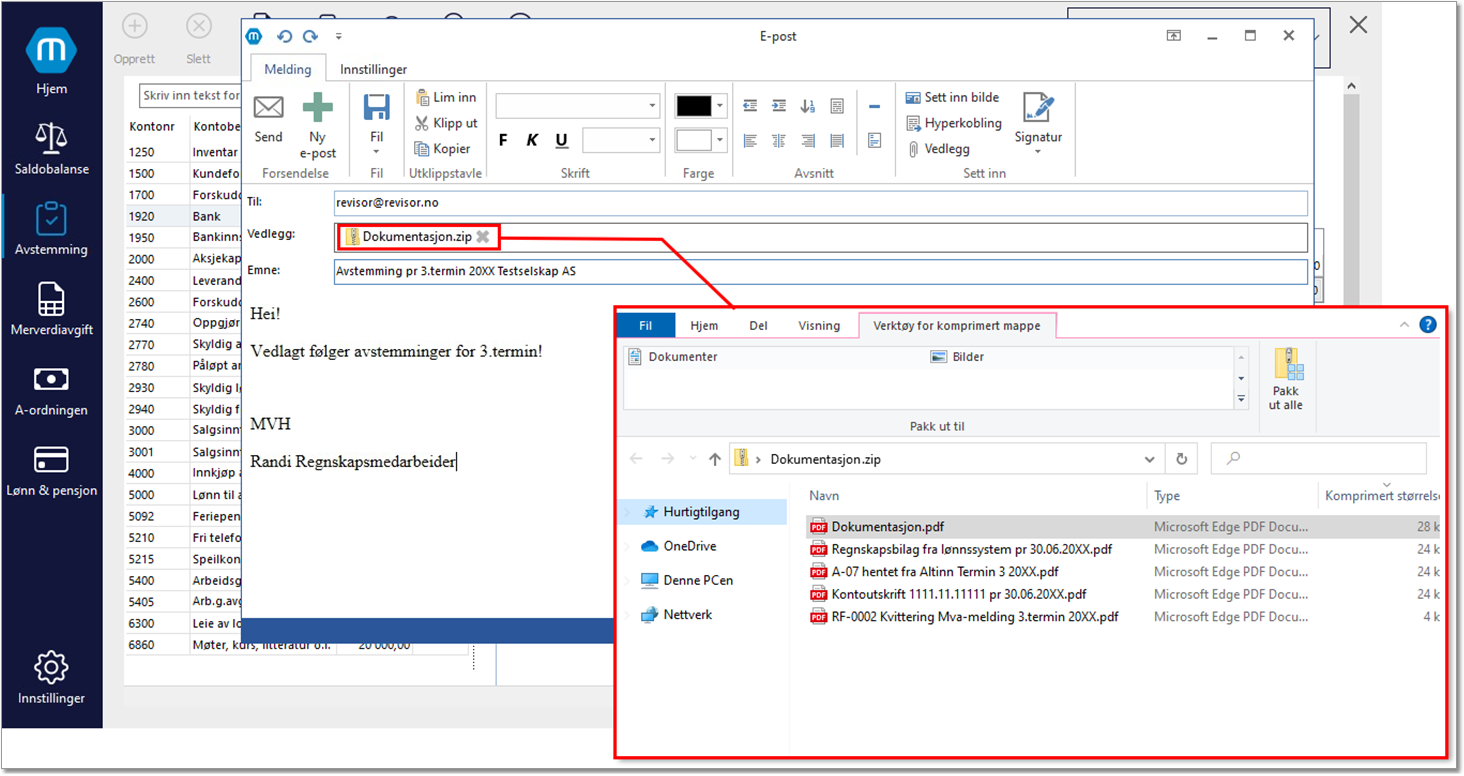Send the e-mail with the Send button
1464x776 pixels.
[x=269, y=118]
